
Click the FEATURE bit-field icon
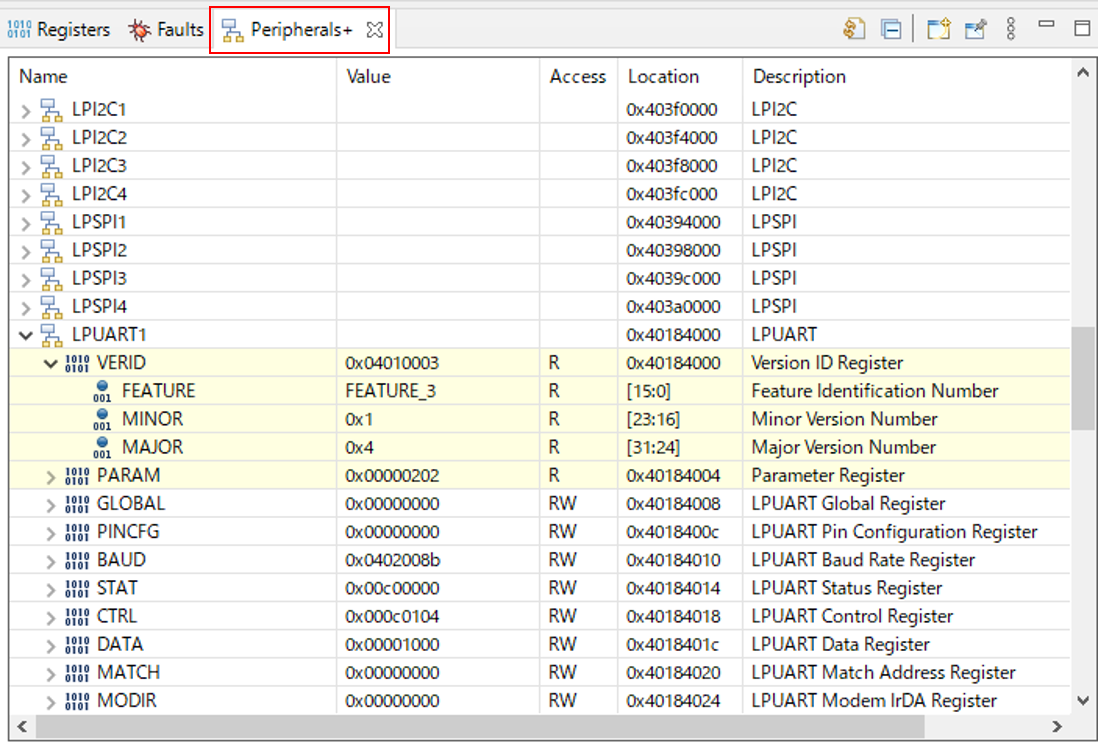coord(102,391)
